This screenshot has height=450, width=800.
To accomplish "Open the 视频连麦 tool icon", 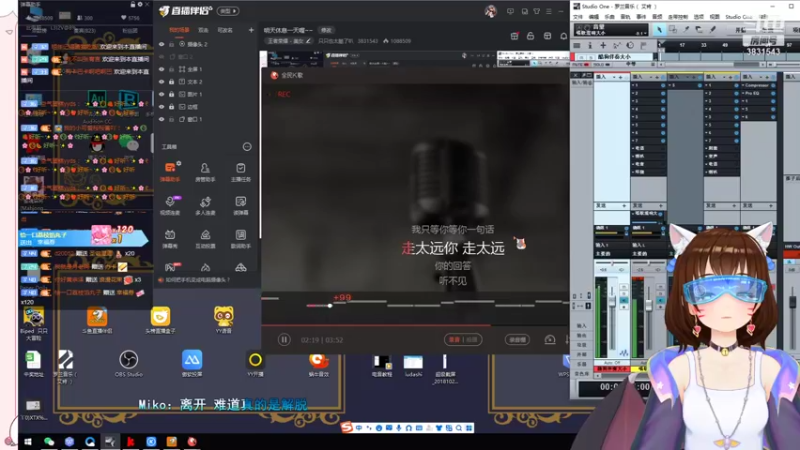I will coord(170,205).
